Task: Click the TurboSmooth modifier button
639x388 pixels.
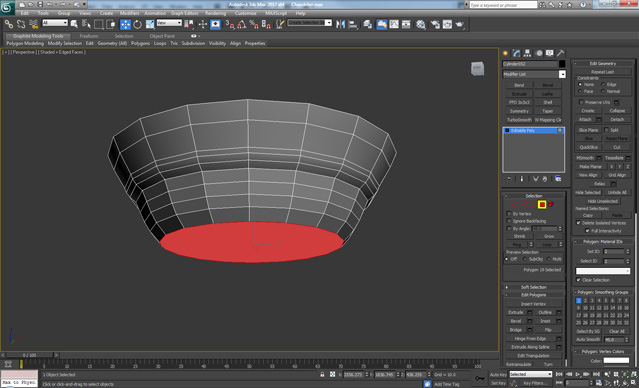Action: click(519, 120)
